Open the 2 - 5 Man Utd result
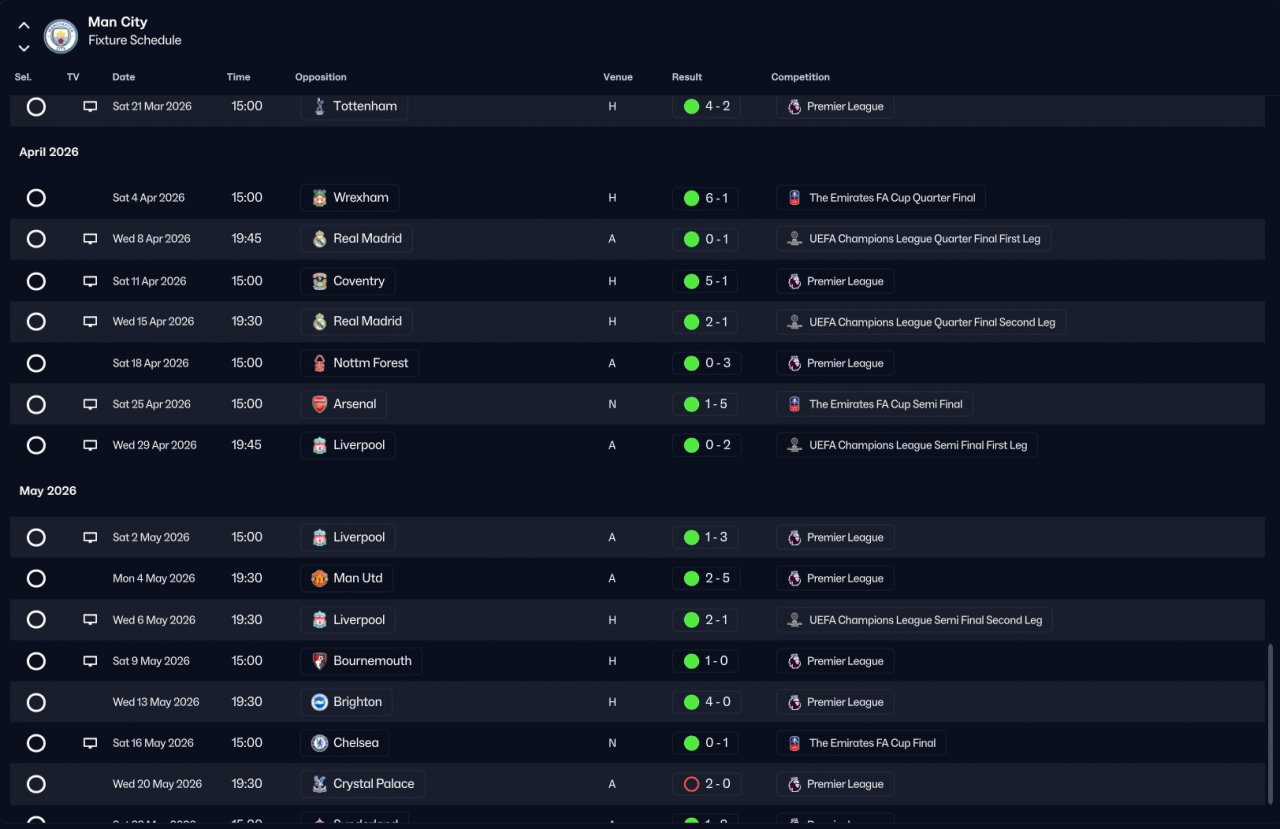Viewport: 1280px width, 829px height. [x=706, y=578]
